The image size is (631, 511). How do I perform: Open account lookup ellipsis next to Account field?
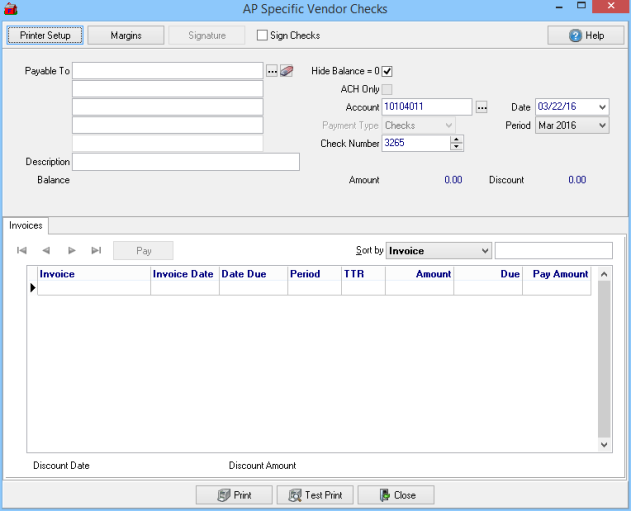[x=481, y=107]
